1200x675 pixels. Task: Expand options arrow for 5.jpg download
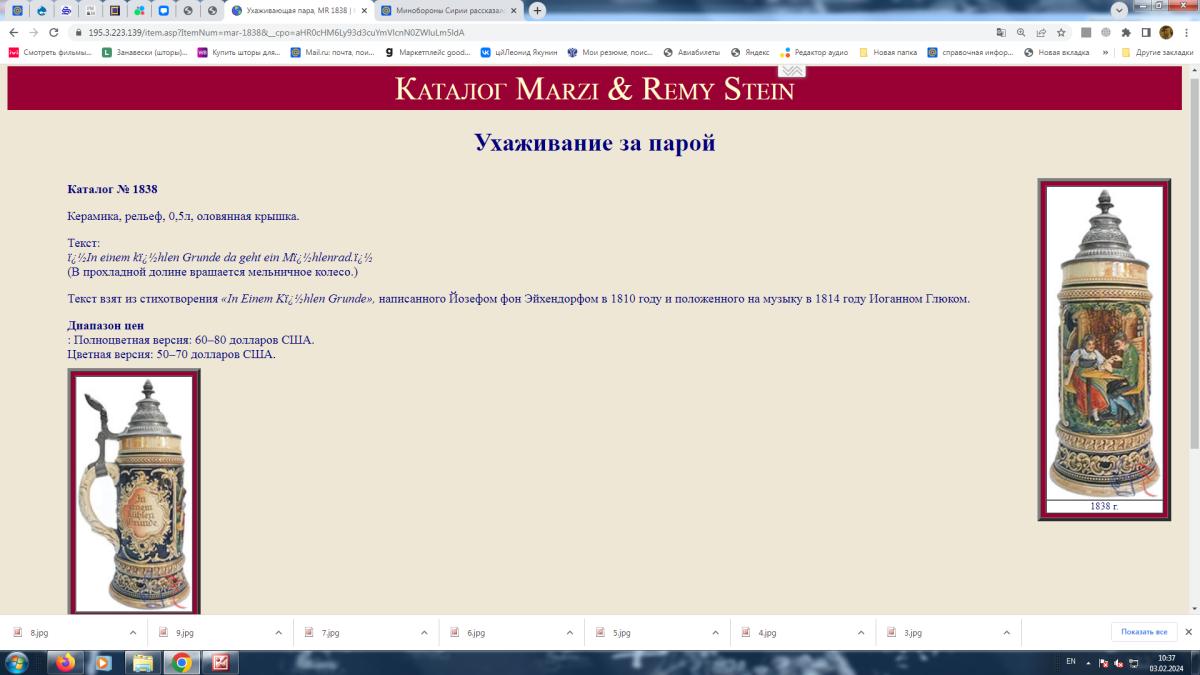715,632
